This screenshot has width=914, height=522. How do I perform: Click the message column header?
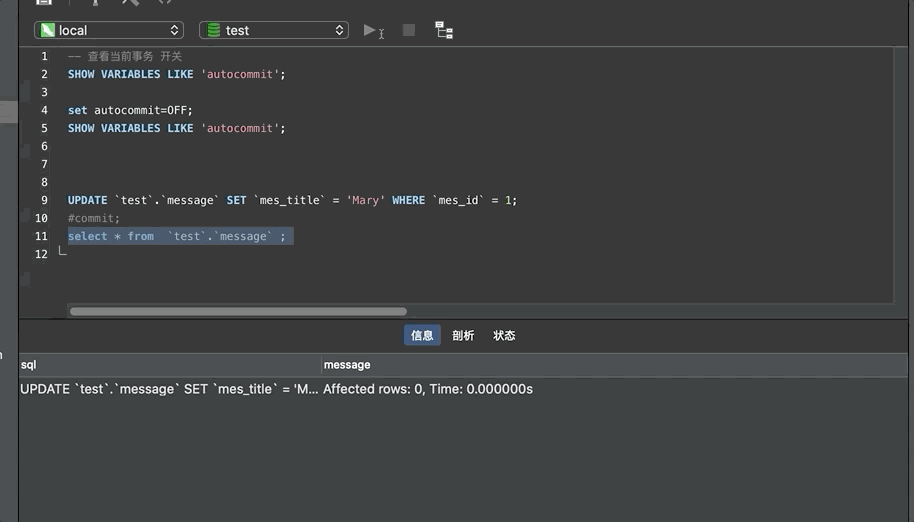click(614, 365)
